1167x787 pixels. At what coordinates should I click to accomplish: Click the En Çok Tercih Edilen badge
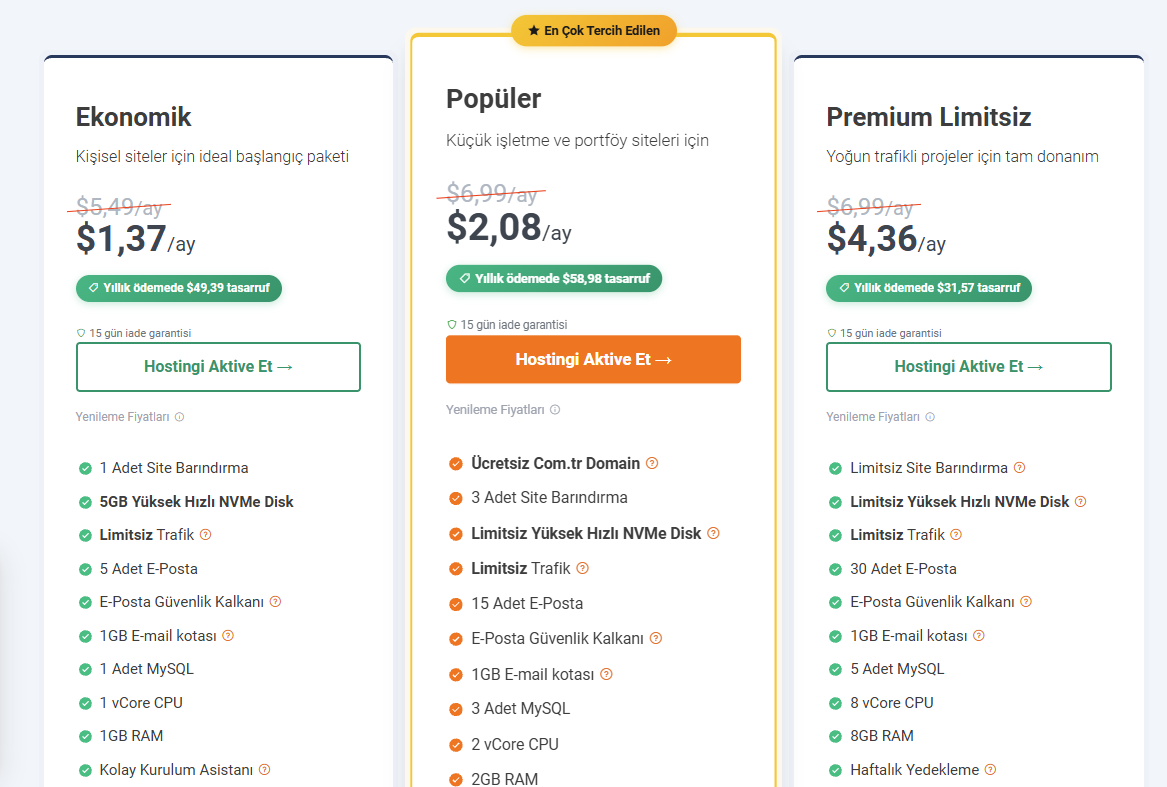[594, 31]
